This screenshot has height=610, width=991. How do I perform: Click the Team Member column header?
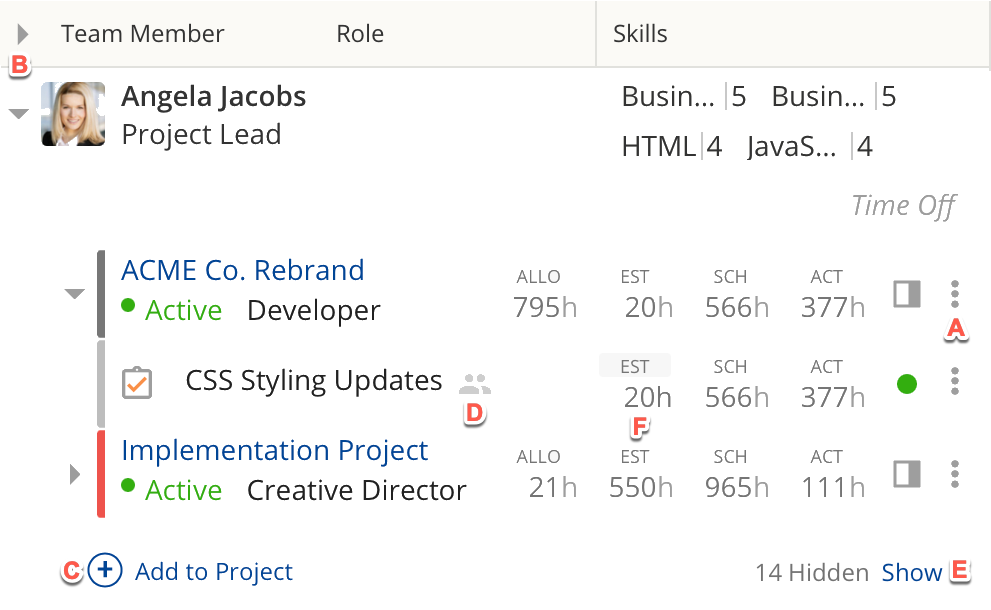(x=142, y=34)
